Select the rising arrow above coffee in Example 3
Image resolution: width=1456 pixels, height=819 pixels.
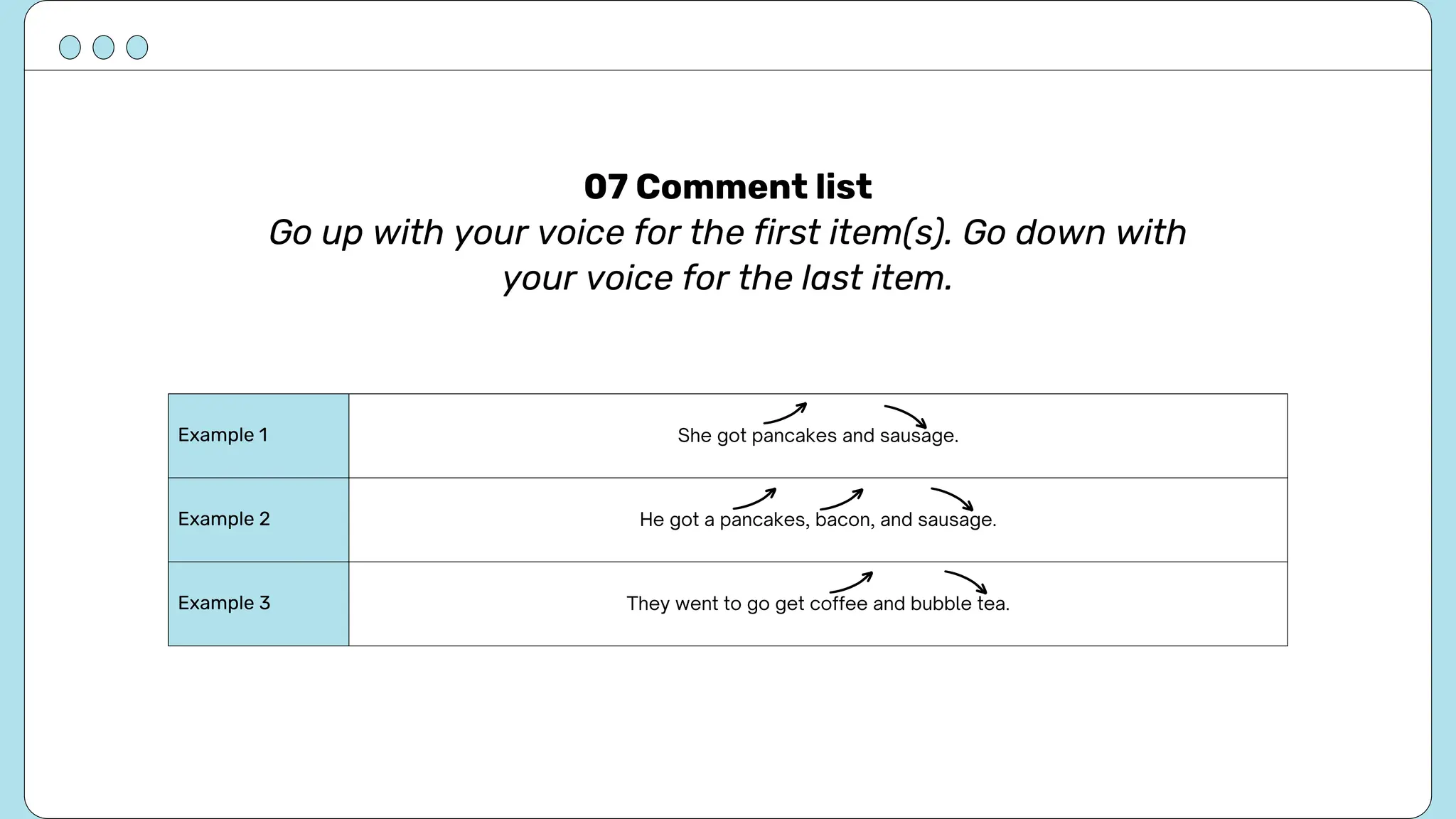[x=851, y=582]
